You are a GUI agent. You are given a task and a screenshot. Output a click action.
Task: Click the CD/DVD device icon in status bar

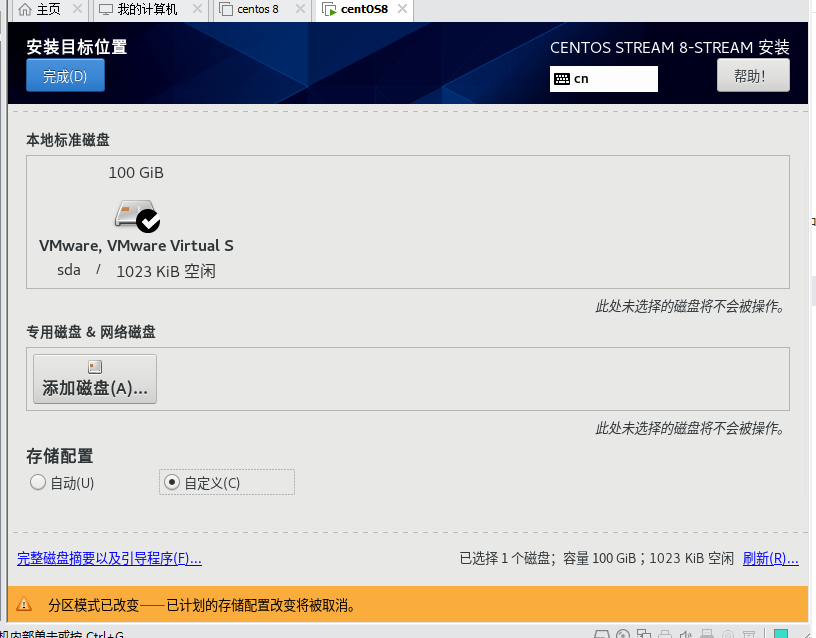pyautogui.click(x=623, y=634)
